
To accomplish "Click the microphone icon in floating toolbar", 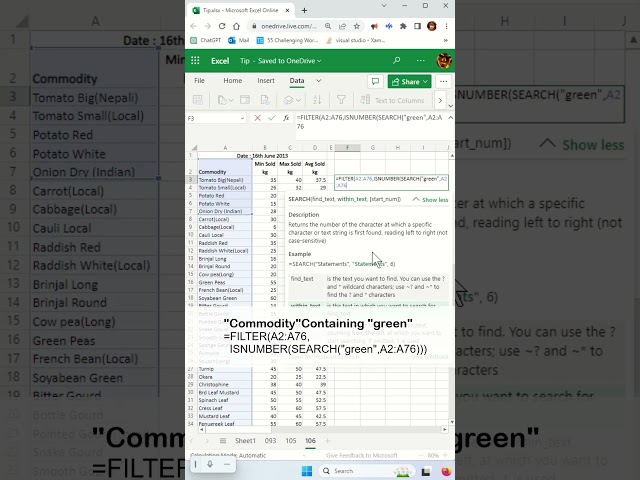I will point(210,464).
